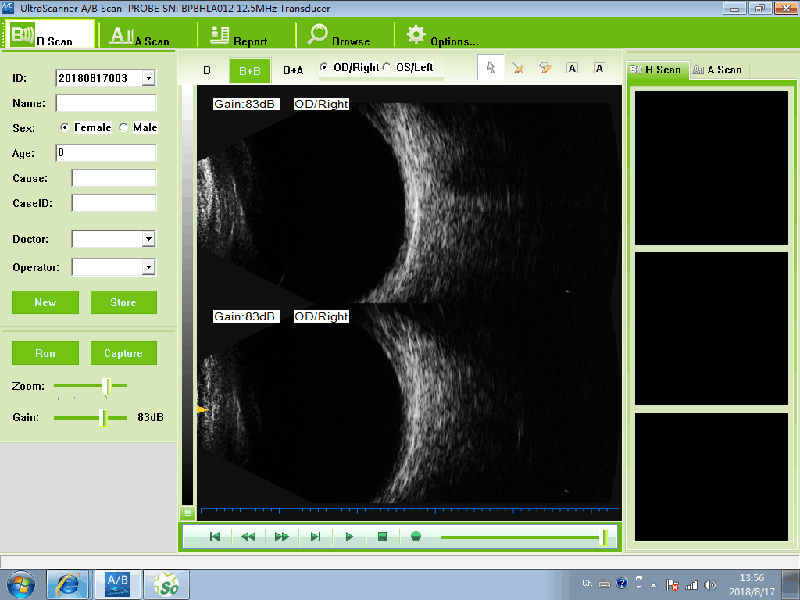
Task: Click the Gain slider handle
Action: (x=102, y=417)
